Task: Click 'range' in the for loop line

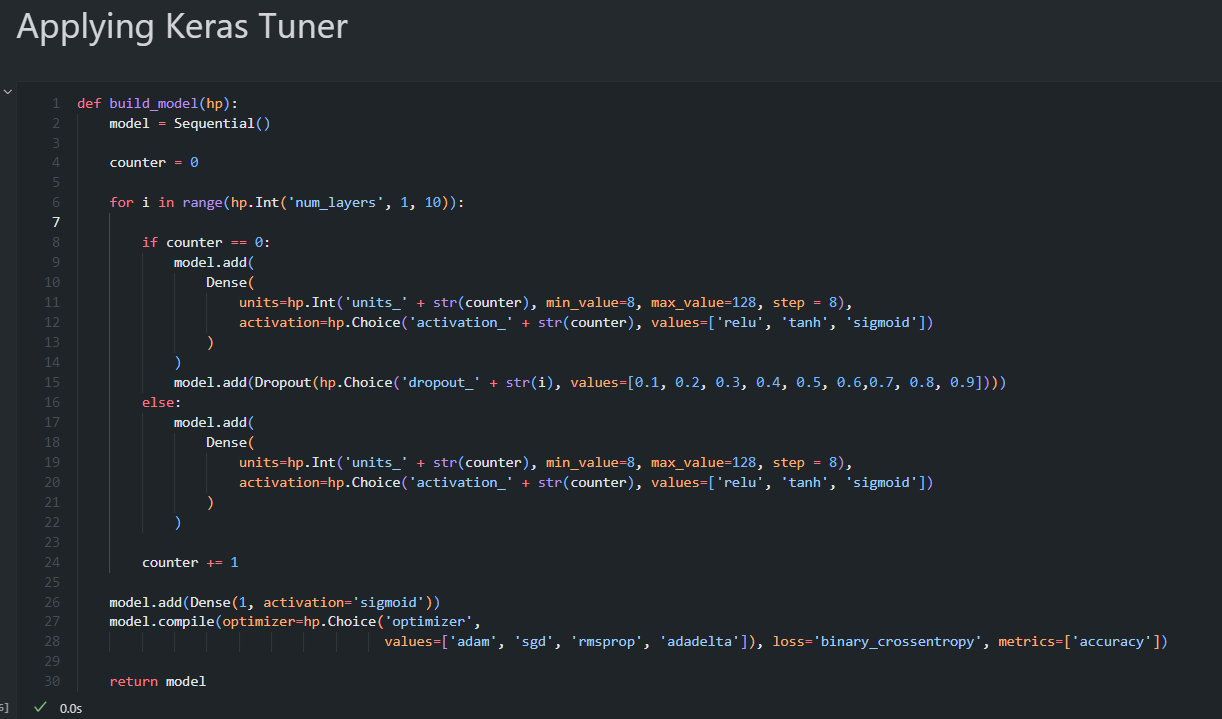Action: [x=202, y=202]
